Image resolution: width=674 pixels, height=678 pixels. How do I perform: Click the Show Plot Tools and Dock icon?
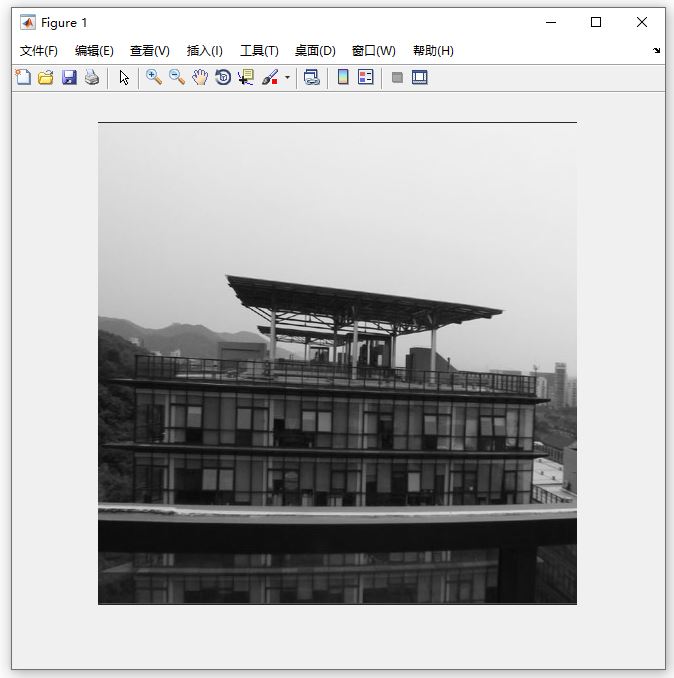coord(420,77)
